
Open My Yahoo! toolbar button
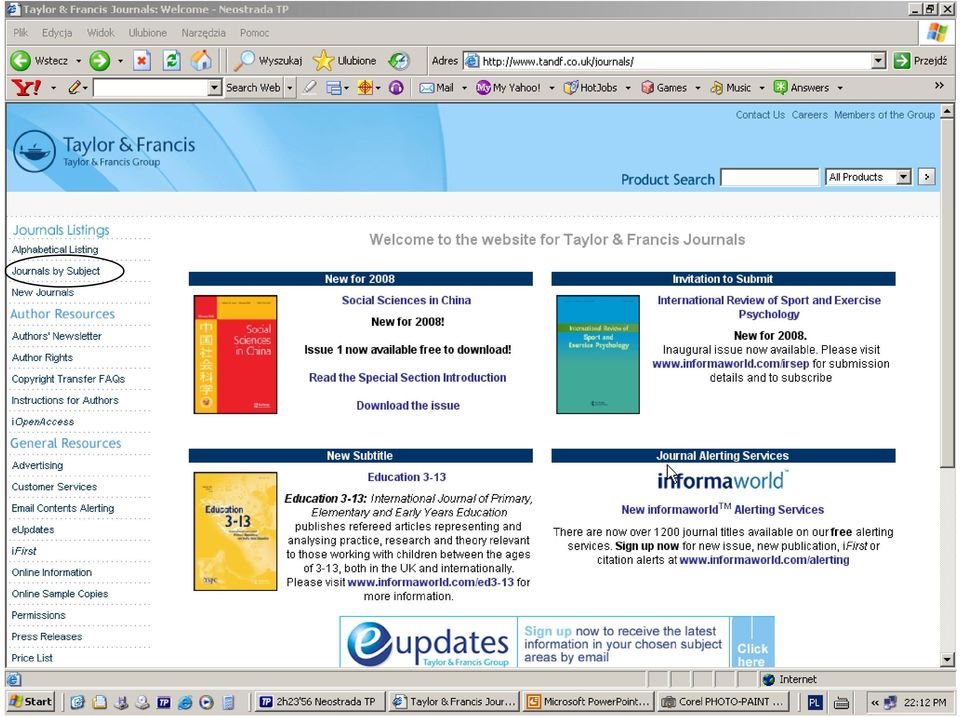pos(509,88)
